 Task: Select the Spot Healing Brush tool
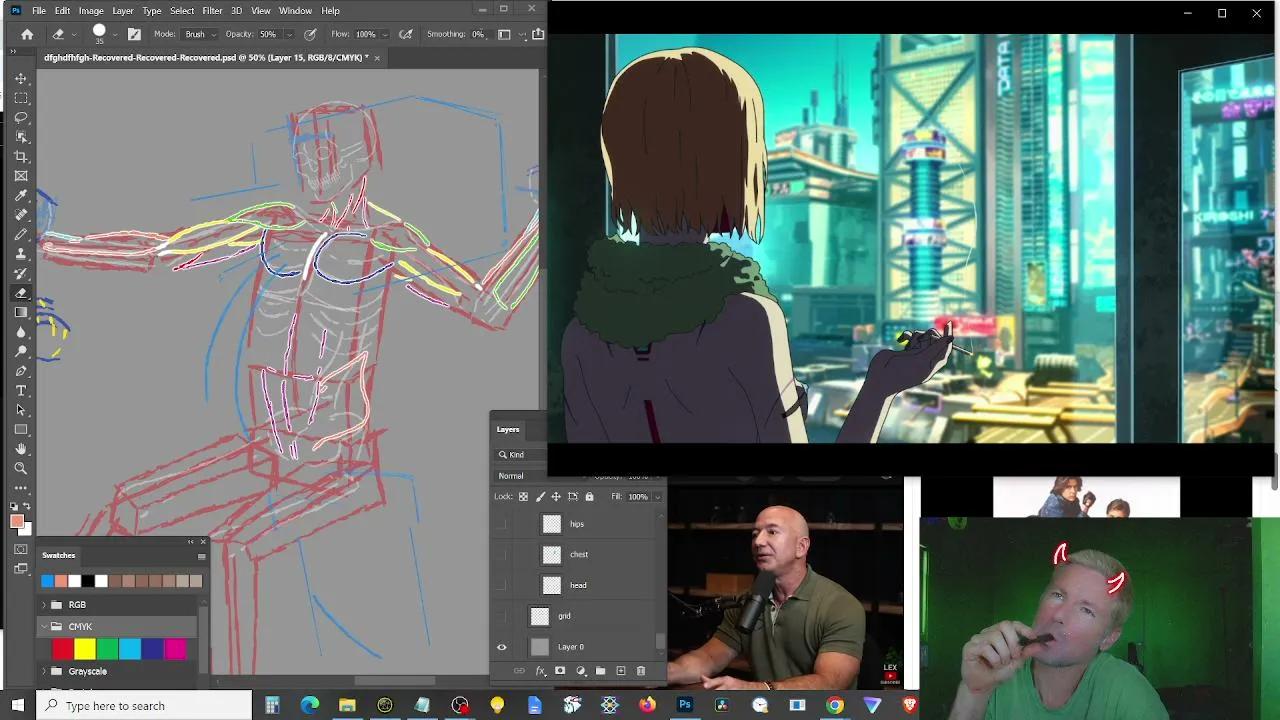pyautogui.click(x=21, y=215)
